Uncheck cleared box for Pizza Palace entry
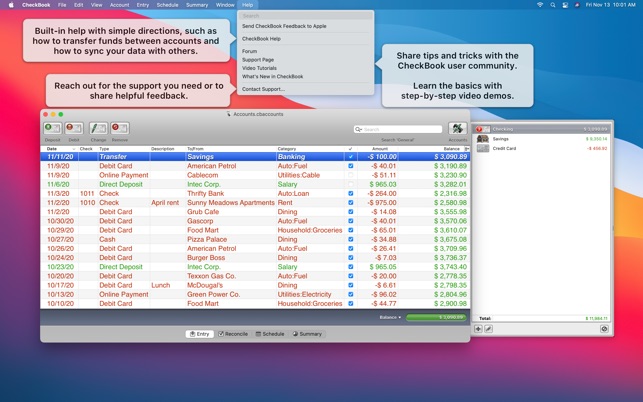 (x=351, y=239)
